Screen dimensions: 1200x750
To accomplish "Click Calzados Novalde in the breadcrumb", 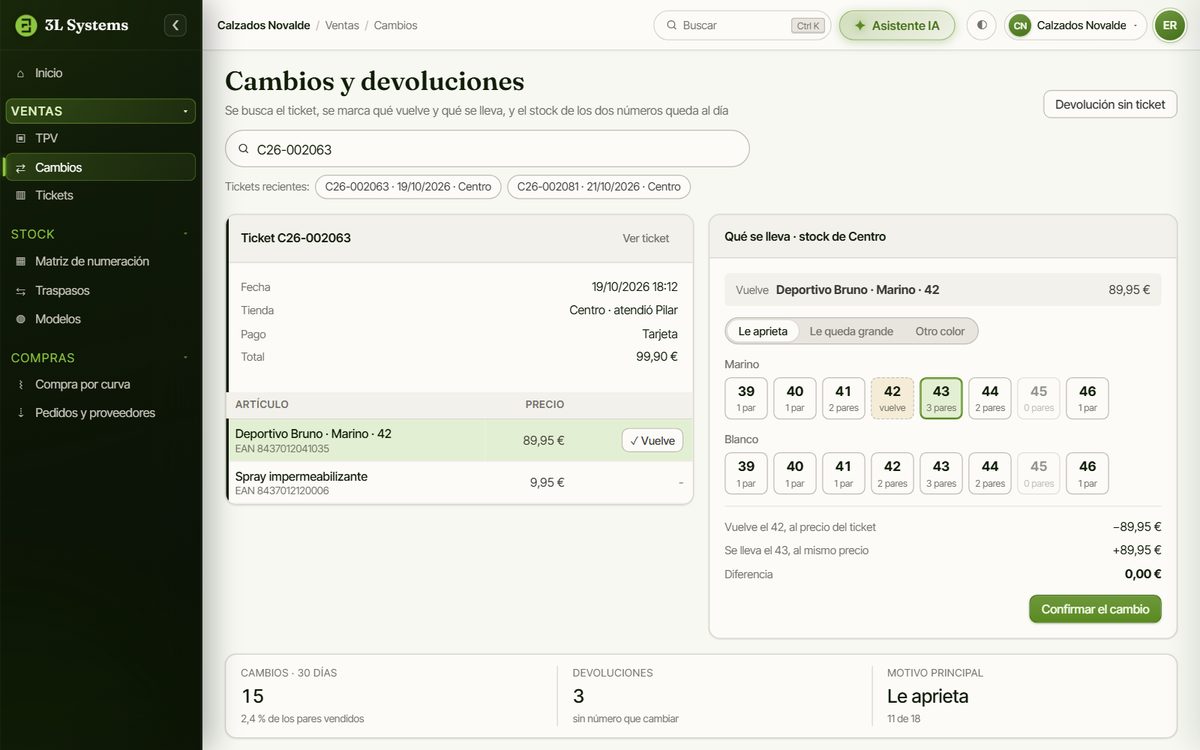I will [x=263, y=25].
